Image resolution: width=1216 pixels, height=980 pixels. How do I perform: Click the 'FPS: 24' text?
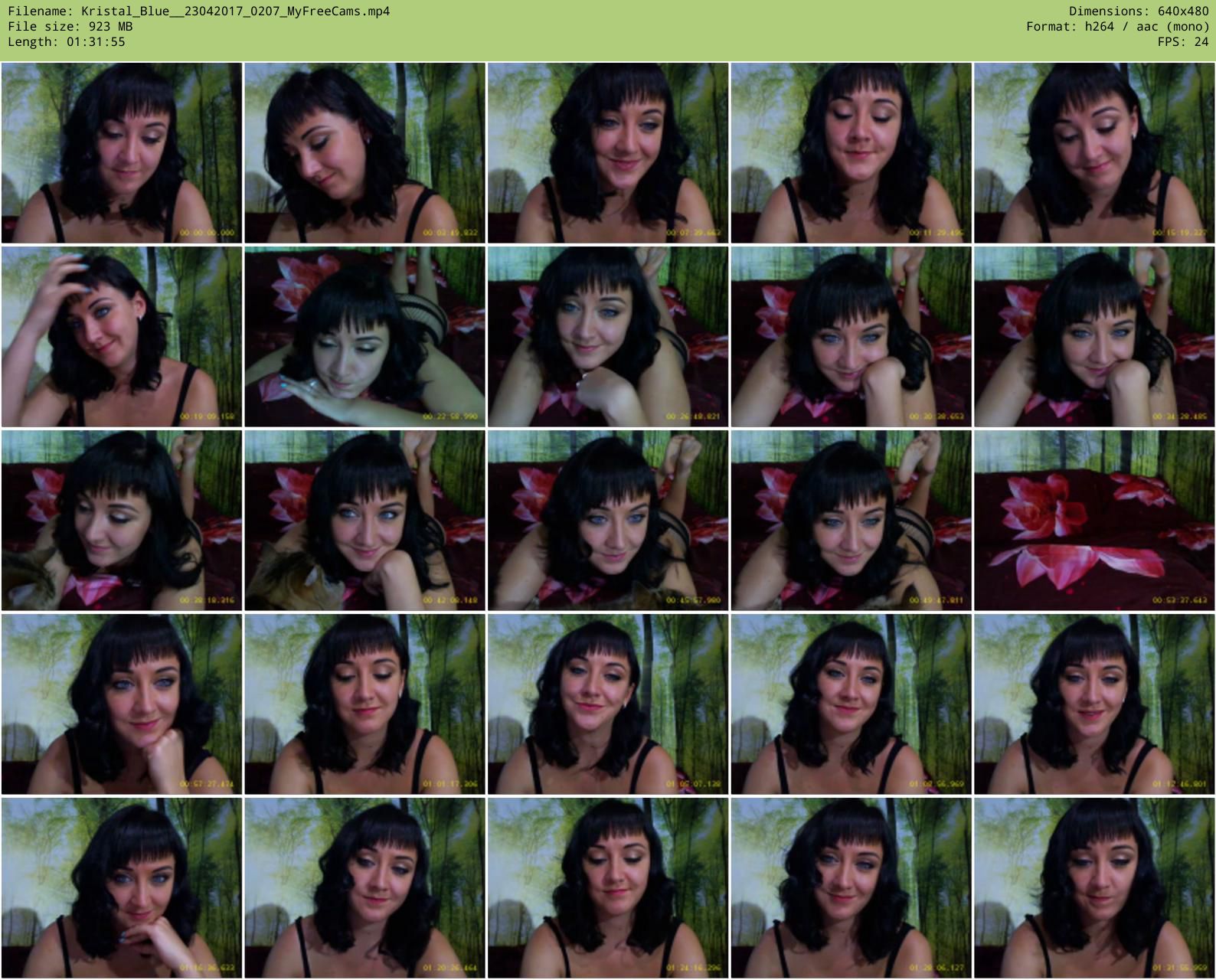coord(1183,42)
